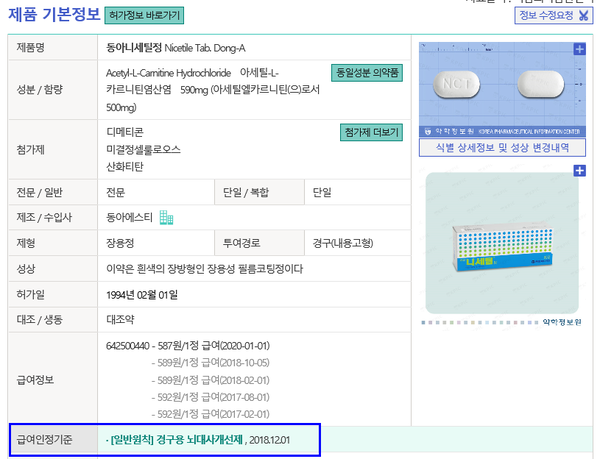
Task: Click the 경구(내용고형) route value
Action: 343,243
